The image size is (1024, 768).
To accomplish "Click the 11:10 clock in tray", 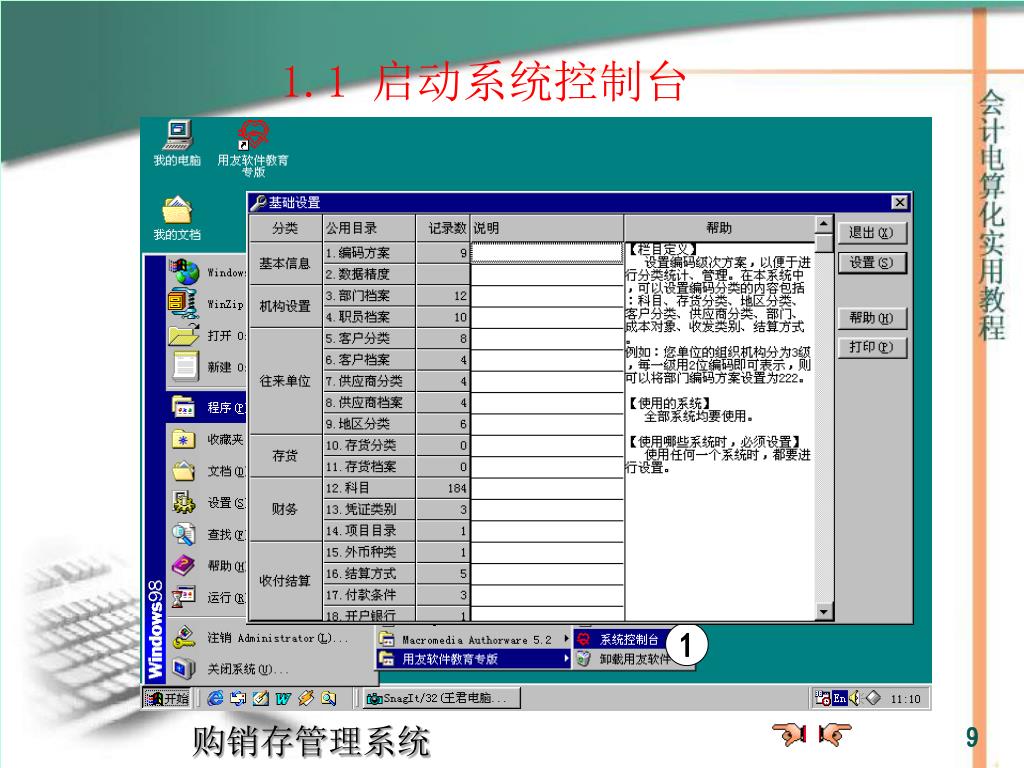I will [x=905, y=699].
